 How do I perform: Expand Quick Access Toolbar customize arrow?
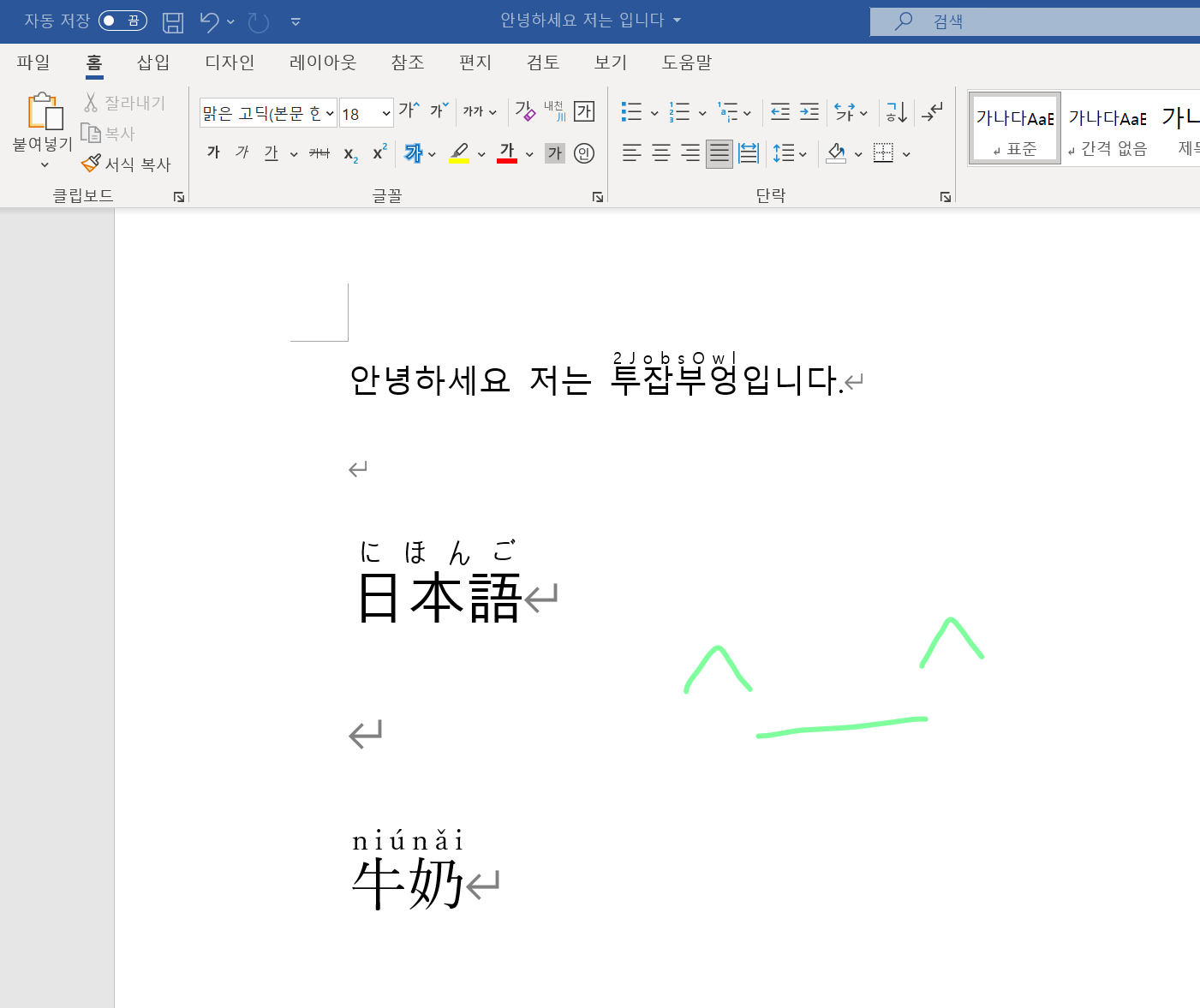(x=296, y=22)
